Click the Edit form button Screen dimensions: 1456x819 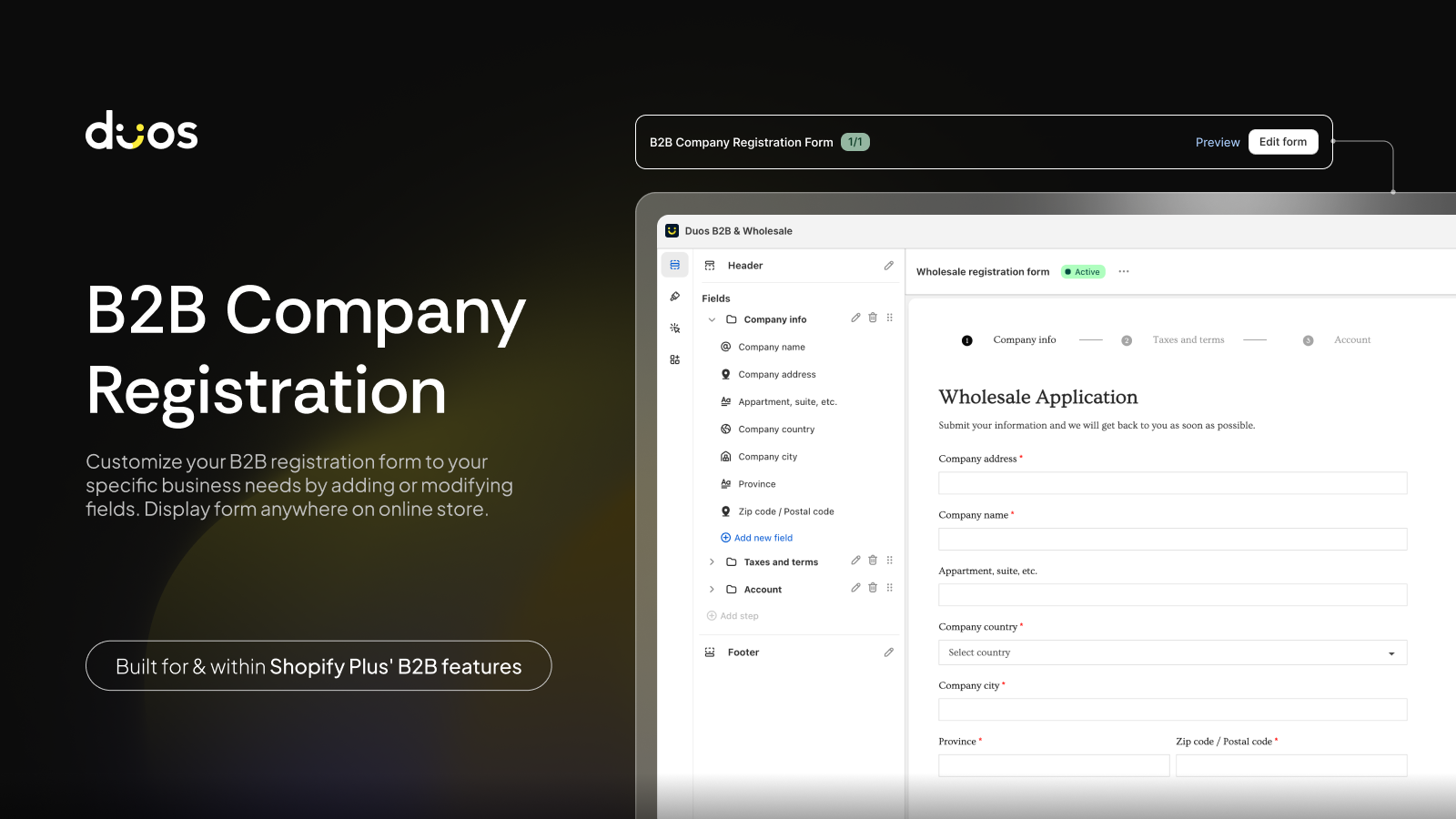click(x=1283, y=142)
